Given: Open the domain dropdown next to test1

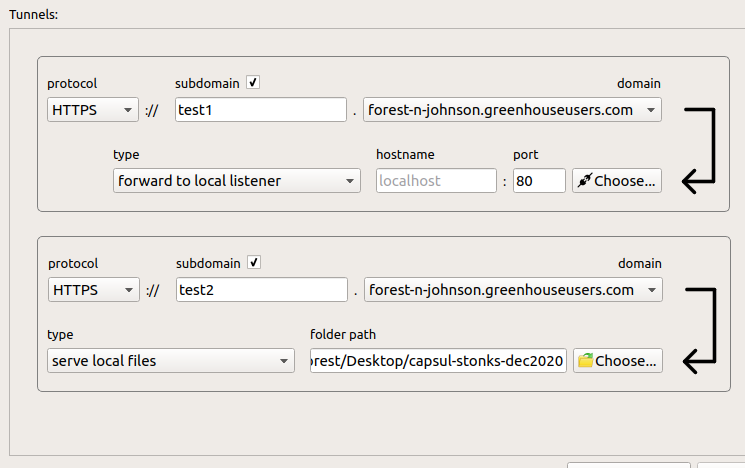Looking at the screenshot, I should 512,110.
